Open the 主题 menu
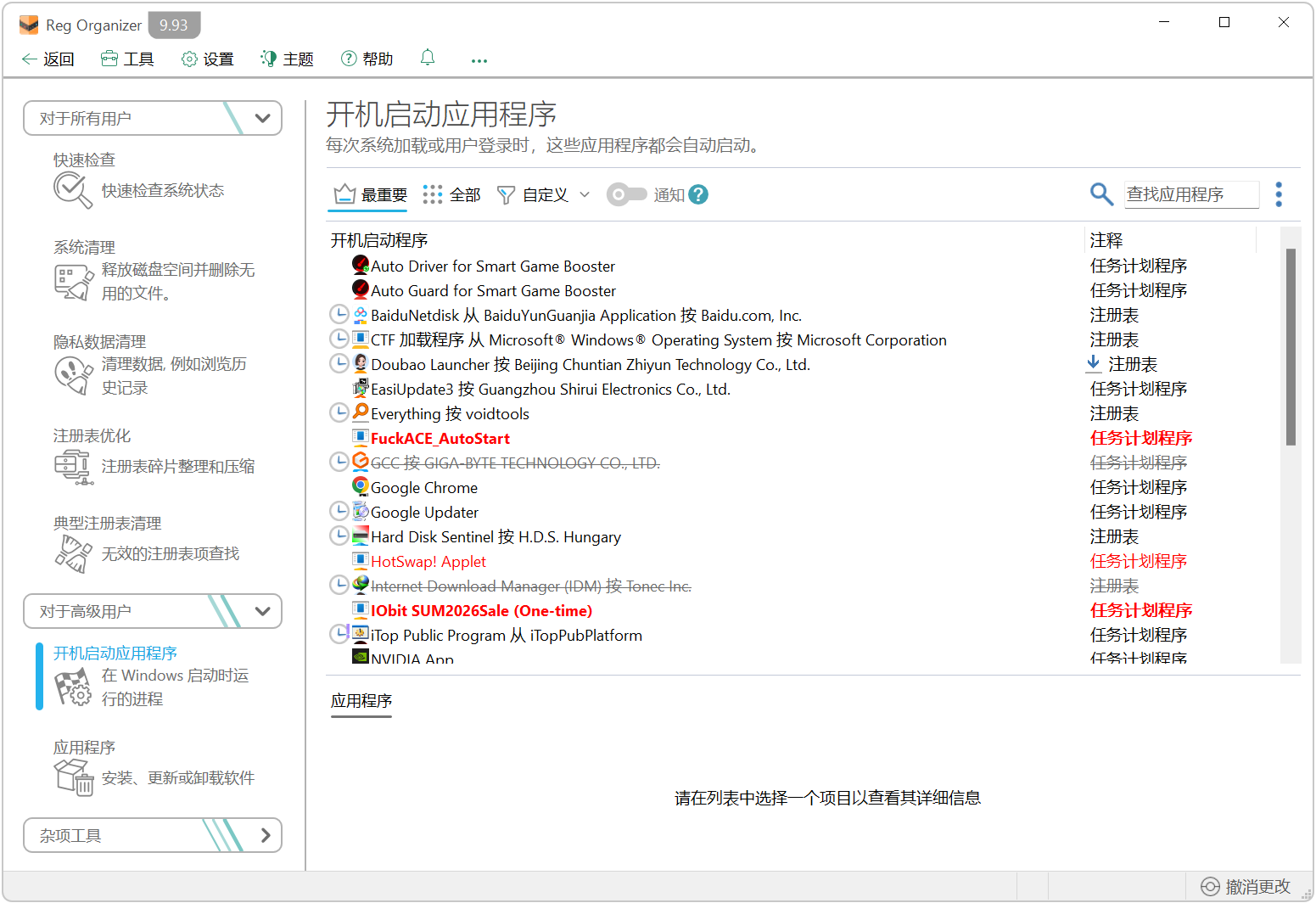This screenshot has height=903, width=1316. (287, 59)
